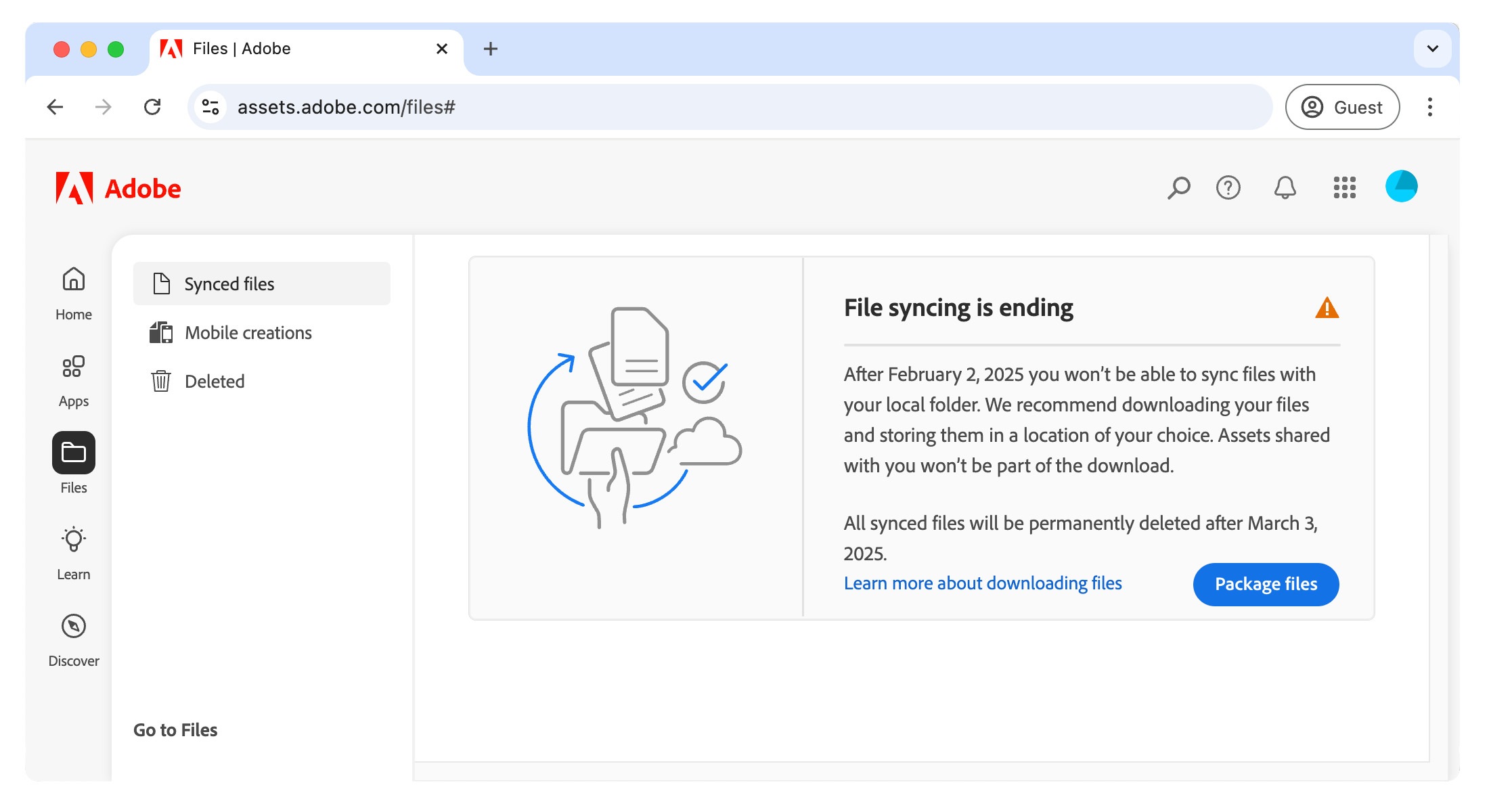
Task: Open the Home section in sidebar
Action: point(74,293)
